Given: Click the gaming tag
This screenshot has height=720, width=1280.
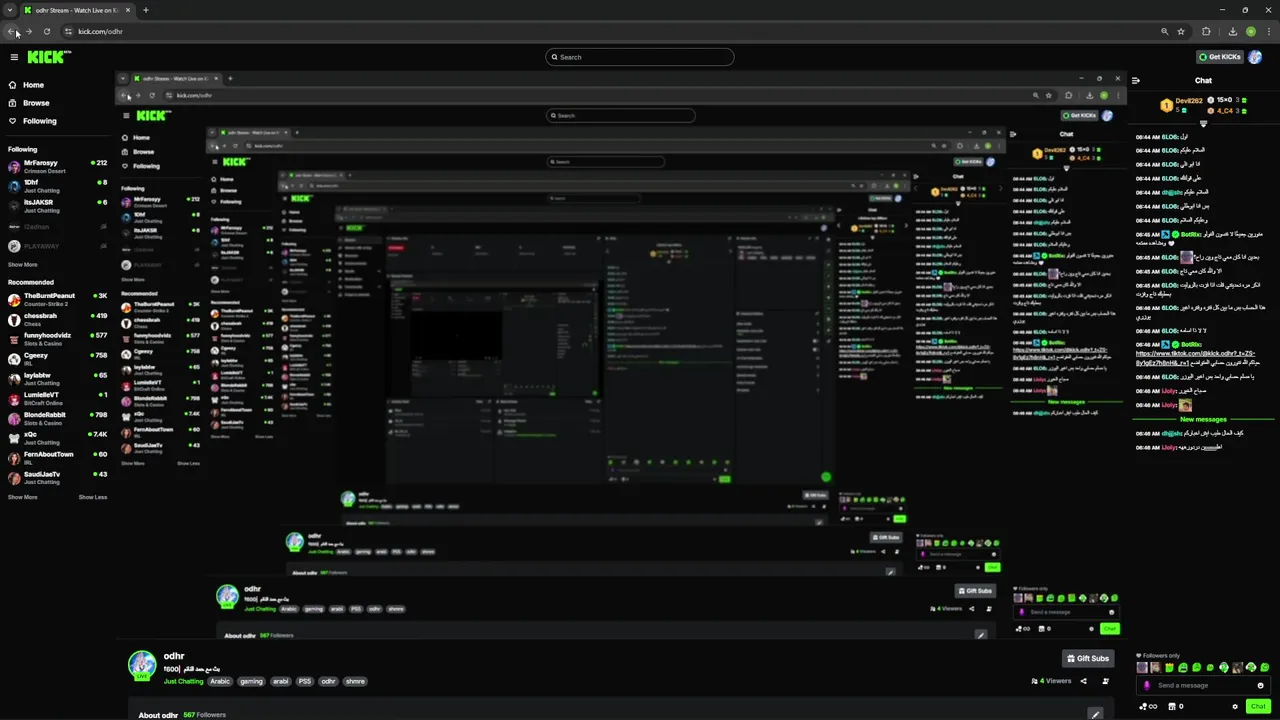Looking at the screenshot, I should pos(251,681).
